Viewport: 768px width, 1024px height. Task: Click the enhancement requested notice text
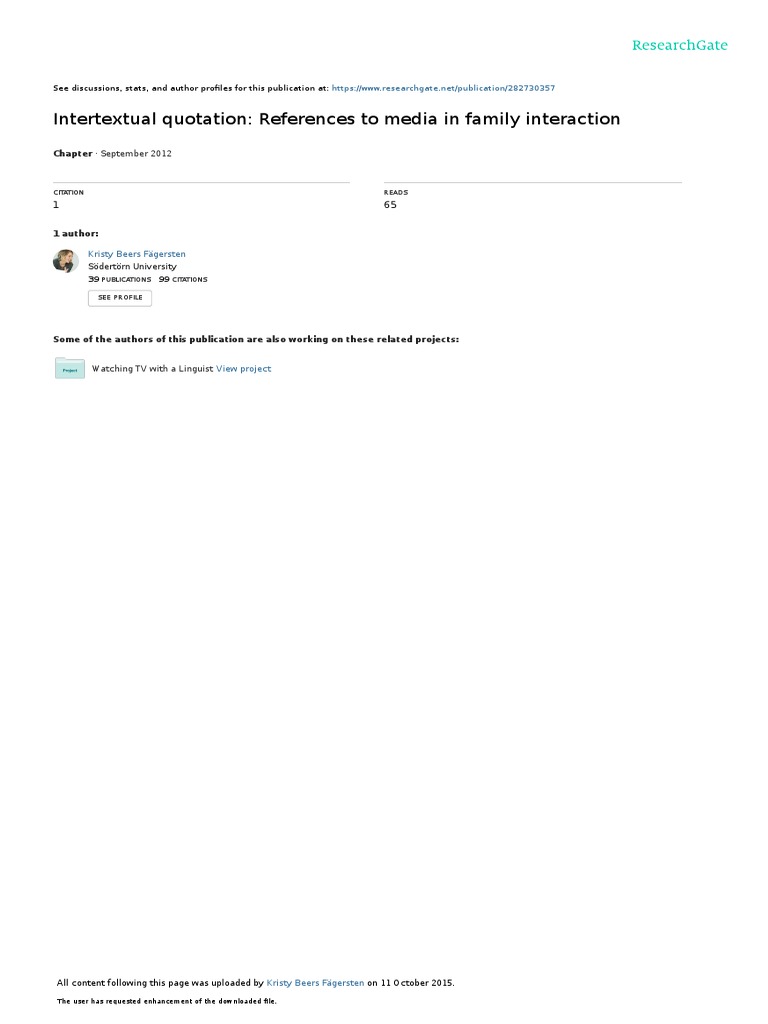(x=167, y=1001)
